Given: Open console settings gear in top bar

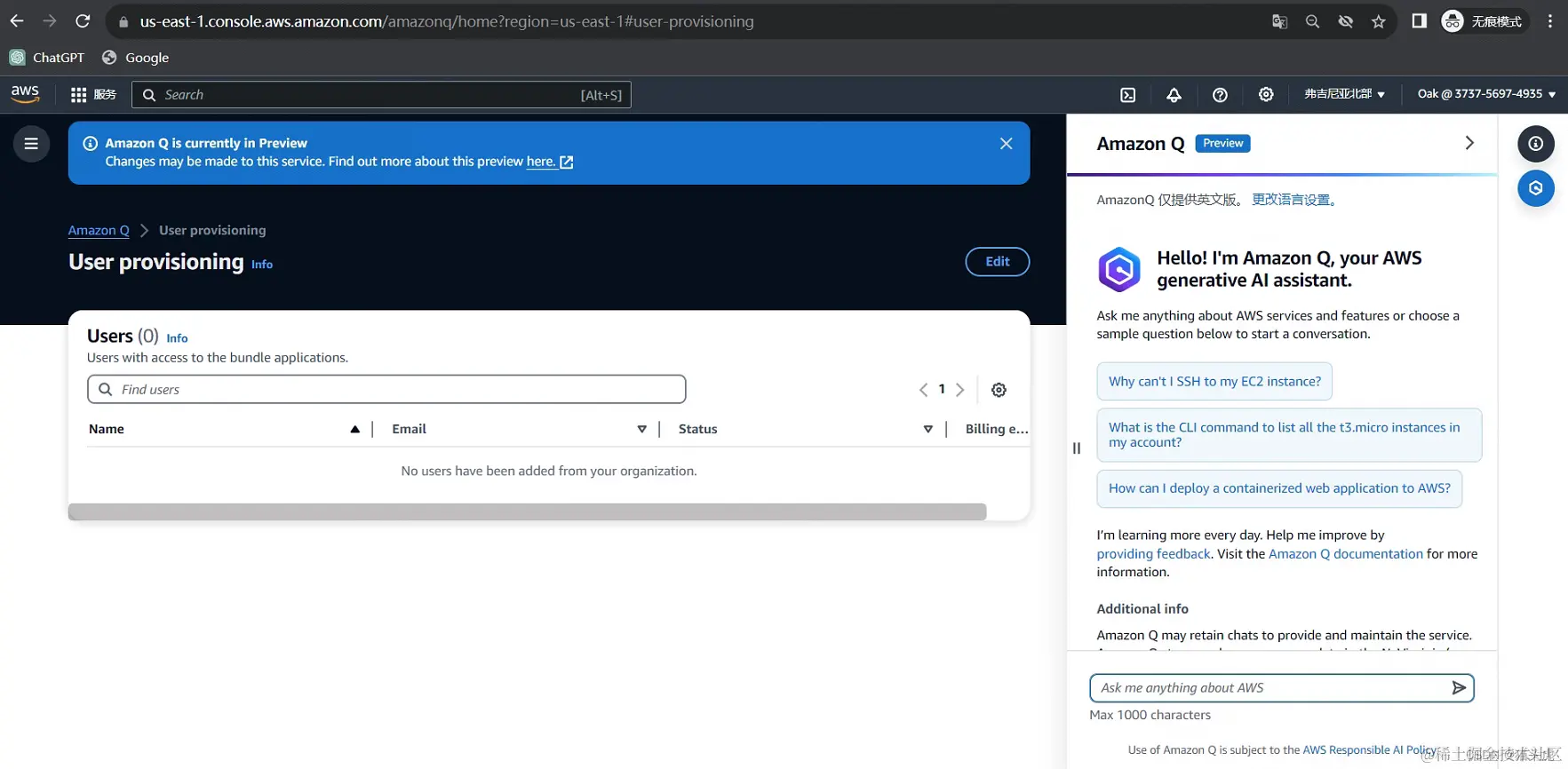Looking at the screenshot, I should point(1266,95).
